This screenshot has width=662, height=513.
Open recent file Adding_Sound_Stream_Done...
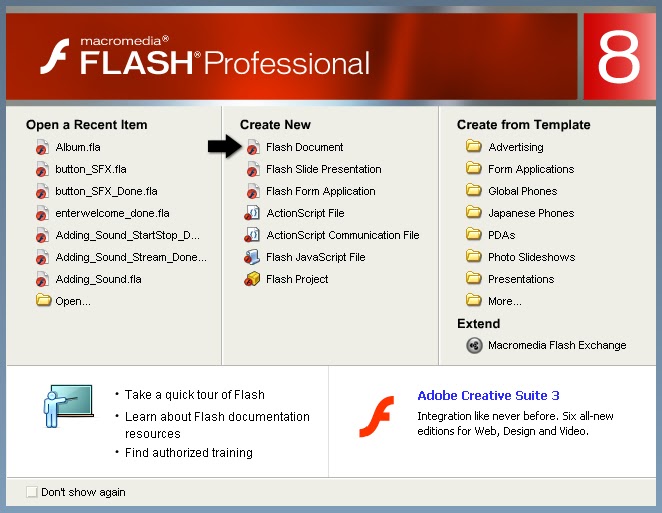pos(131,257)
